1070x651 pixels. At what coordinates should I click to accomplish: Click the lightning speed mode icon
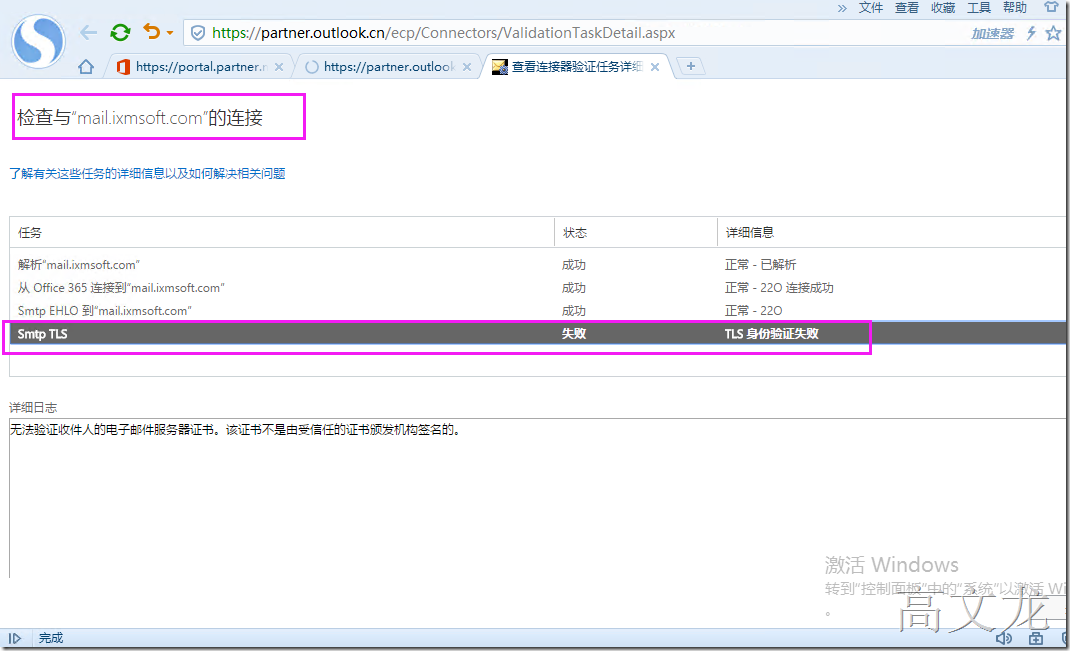(x=1031, y=33)
